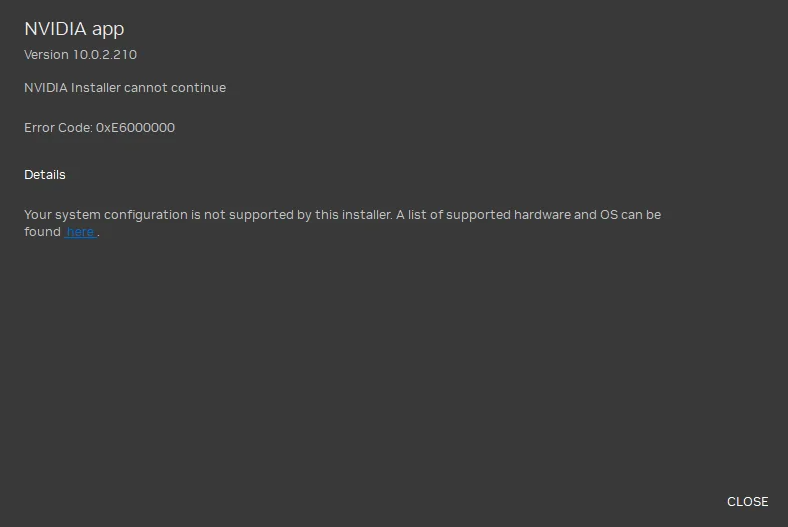Click the word 'app' in the title

coord(108,30)
